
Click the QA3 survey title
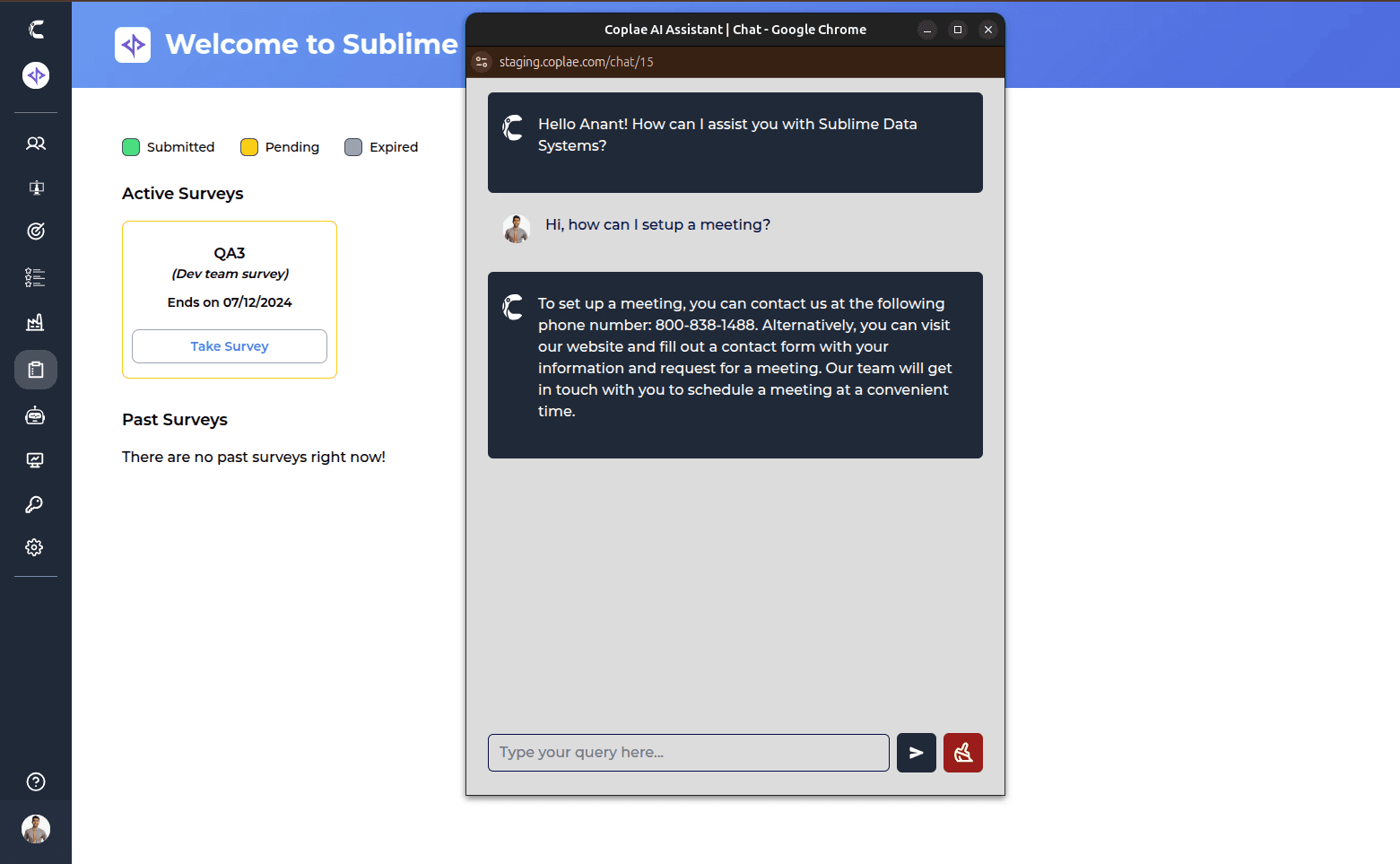230,253
